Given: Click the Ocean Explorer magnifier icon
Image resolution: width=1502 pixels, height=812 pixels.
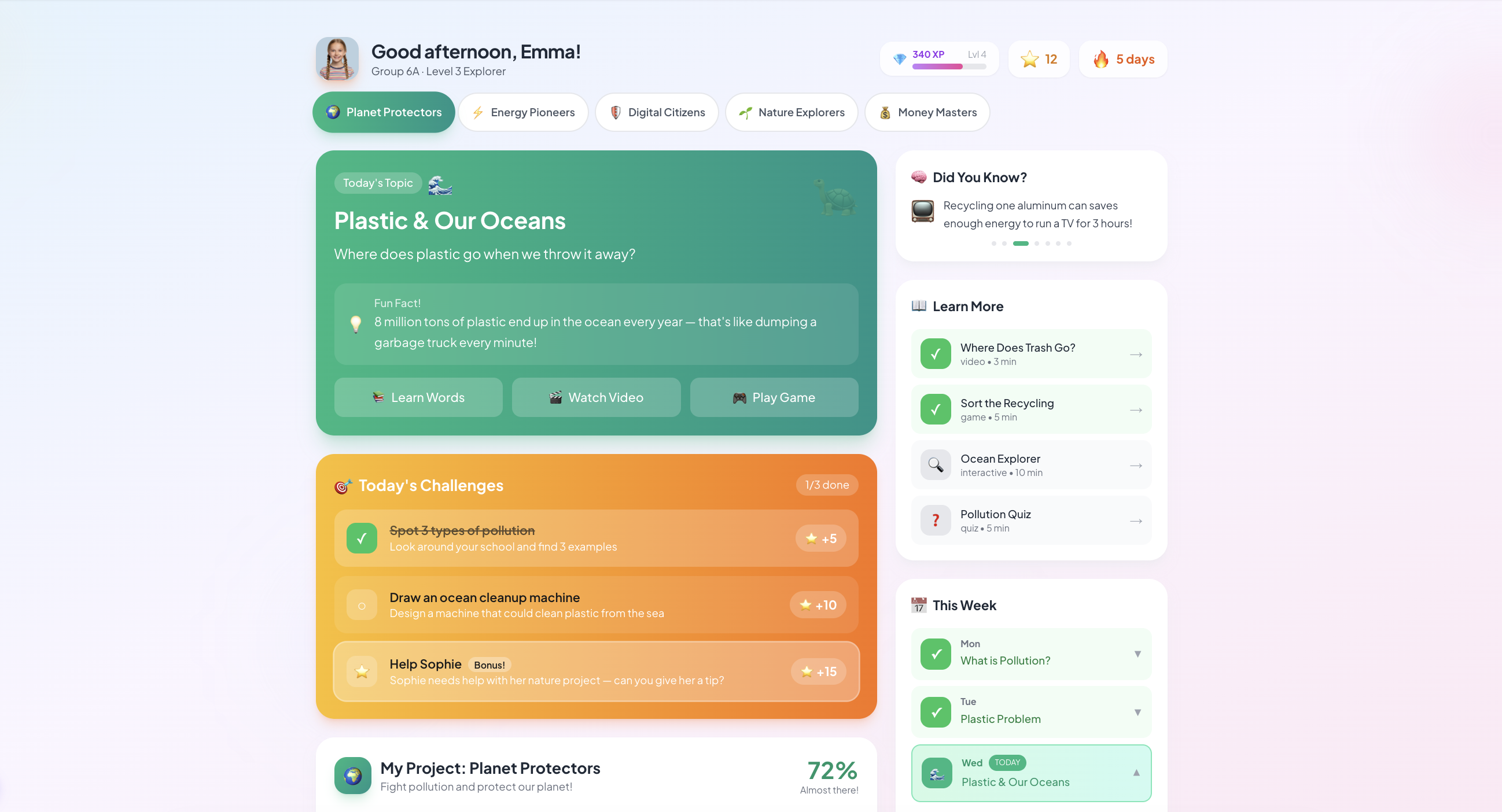Looking at the screenshot, I should 935,464.
